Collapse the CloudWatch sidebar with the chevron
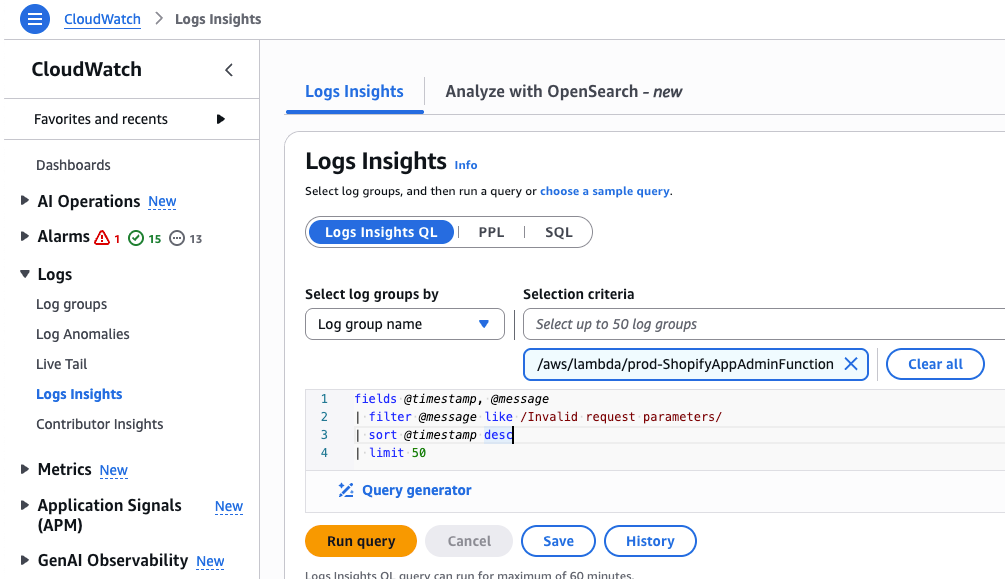This screenshot has height=579, width=1005. tap(229, 70)
